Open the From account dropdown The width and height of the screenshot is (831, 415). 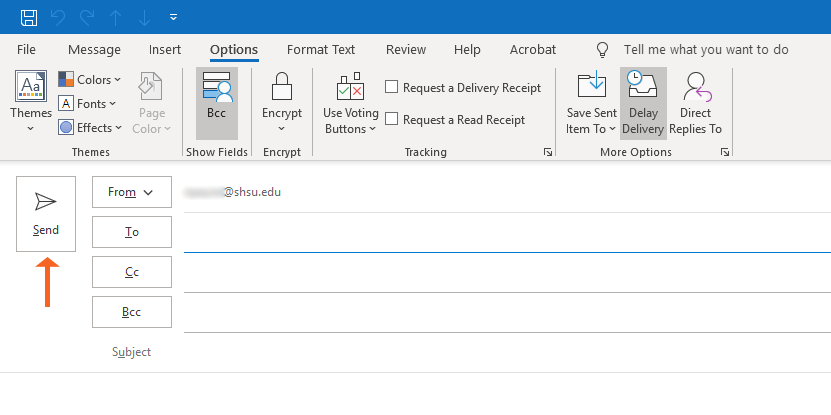coord(131,192)
